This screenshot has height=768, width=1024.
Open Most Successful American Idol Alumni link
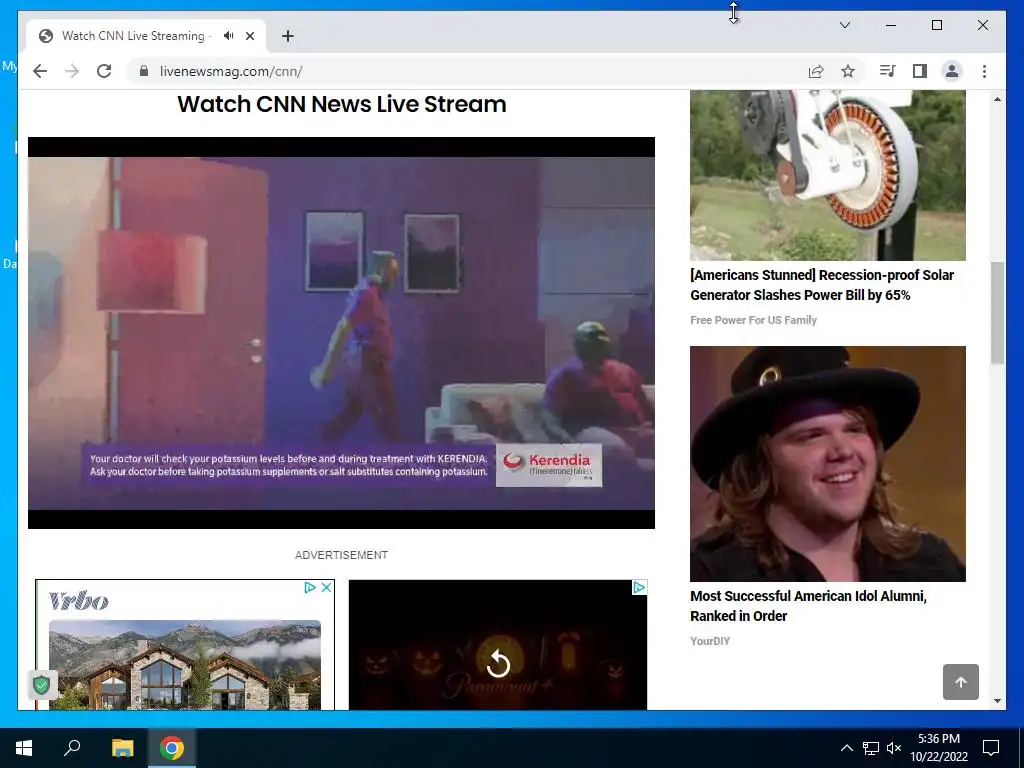click(808, 606)
